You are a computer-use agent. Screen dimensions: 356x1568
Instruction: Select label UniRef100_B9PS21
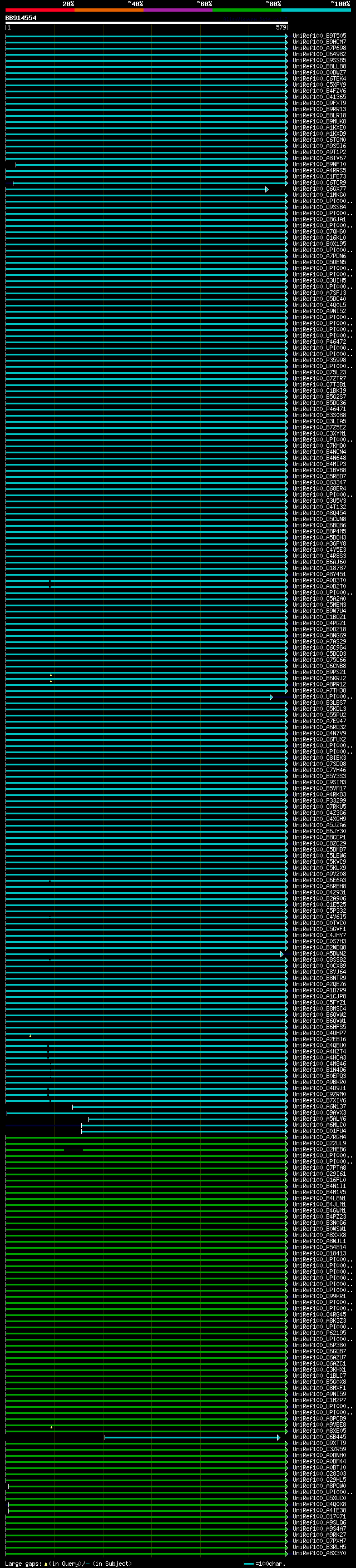(319, 672)
